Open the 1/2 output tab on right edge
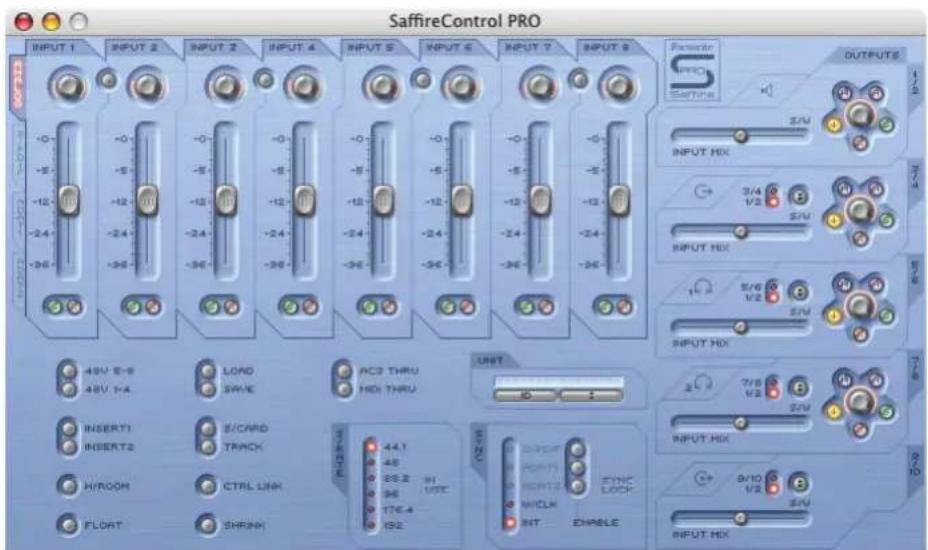The width and height of the screenshot is (928, 550). [916, 83]
